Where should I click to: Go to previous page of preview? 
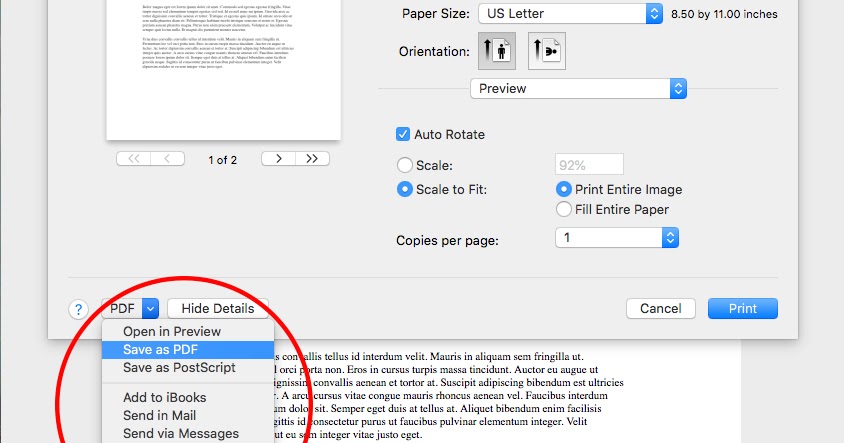tap(167, 159)
